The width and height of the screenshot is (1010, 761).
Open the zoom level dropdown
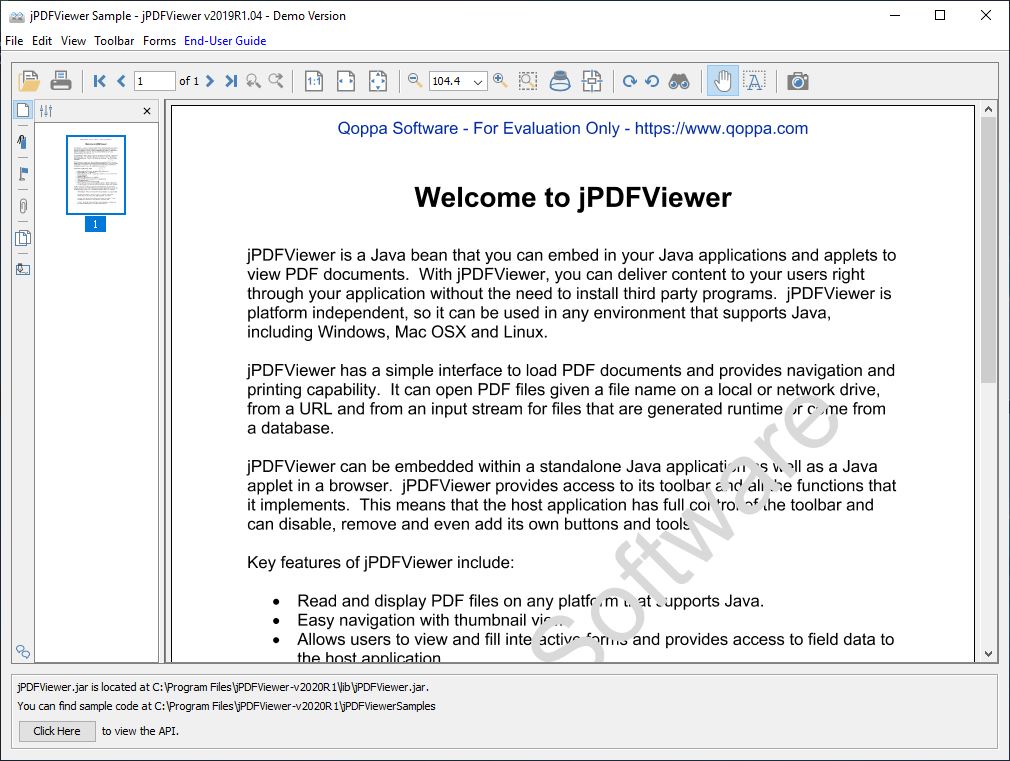(478, 81)
